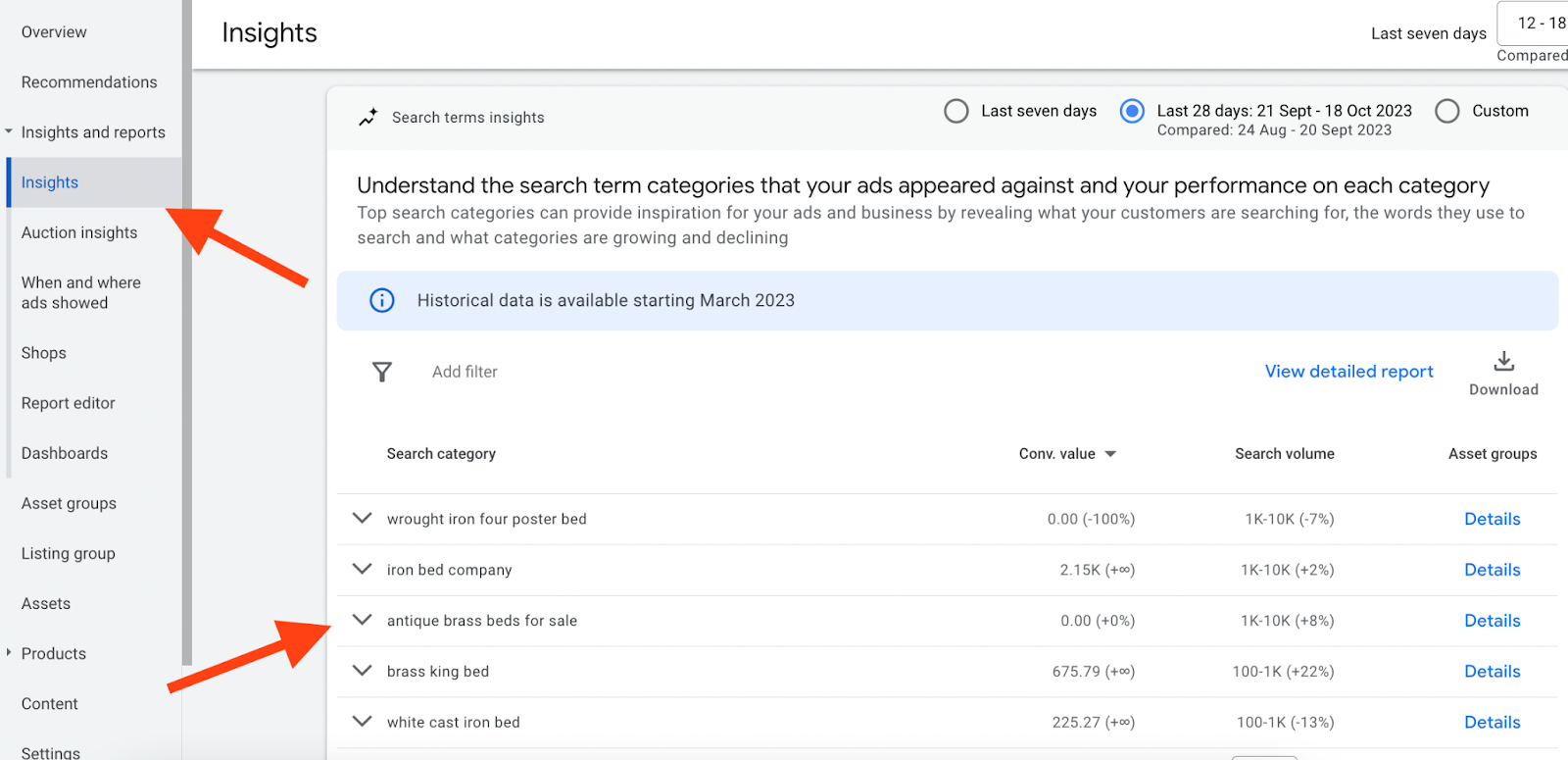Screen dimensions: 1568x760
Task: Go to Report editor in the sidebar
Action: pyautogui.click(x=69, y=403)
